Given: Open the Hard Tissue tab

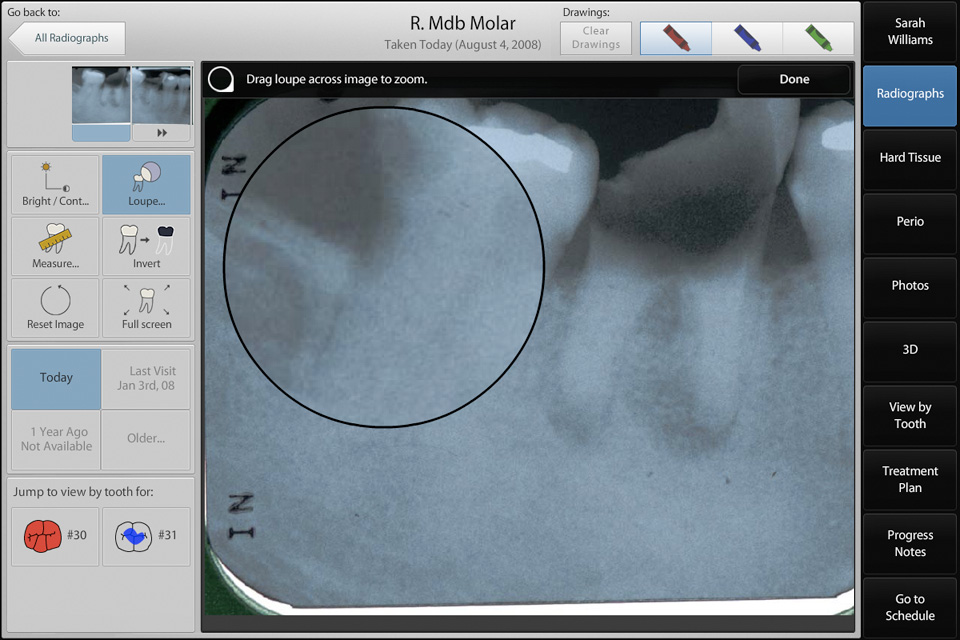Looking at the screenshot, I should point(909,158).
